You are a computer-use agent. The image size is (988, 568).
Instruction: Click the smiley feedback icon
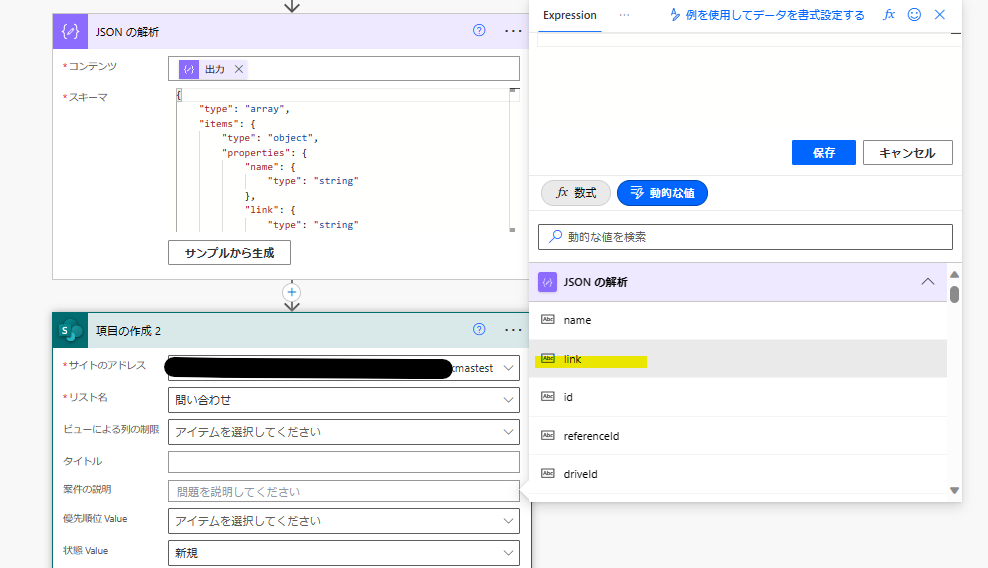914,14
